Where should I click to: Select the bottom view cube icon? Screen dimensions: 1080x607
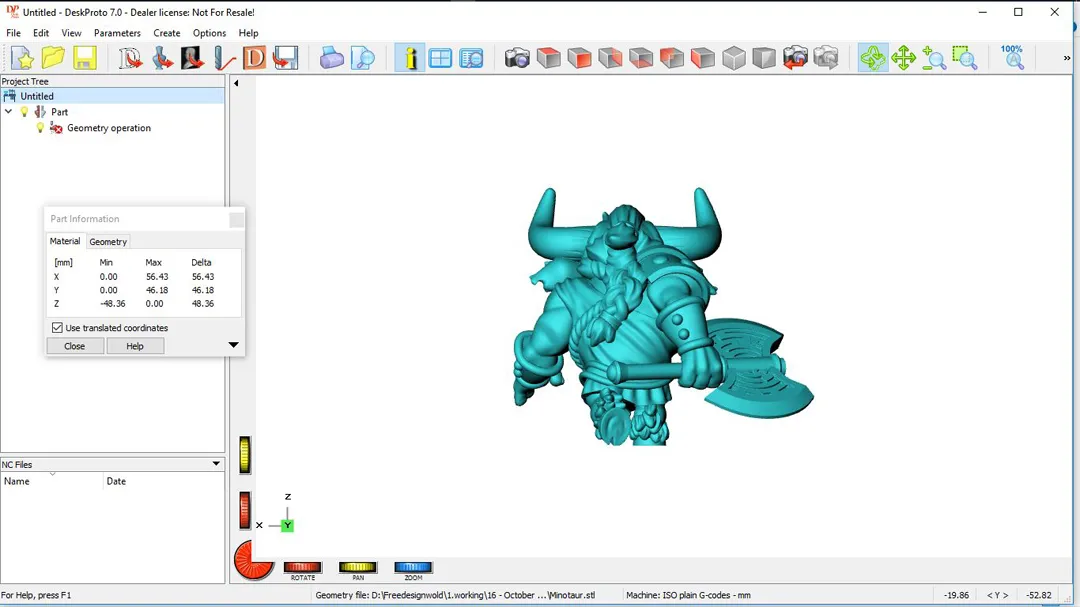pyautogui.click(x=641, y=58)
